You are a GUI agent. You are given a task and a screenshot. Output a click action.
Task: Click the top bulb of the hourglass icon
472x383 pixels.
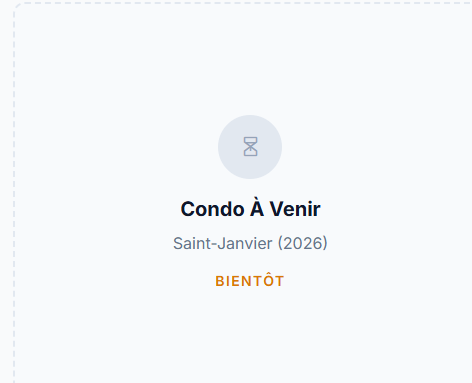tap(250, 141)
